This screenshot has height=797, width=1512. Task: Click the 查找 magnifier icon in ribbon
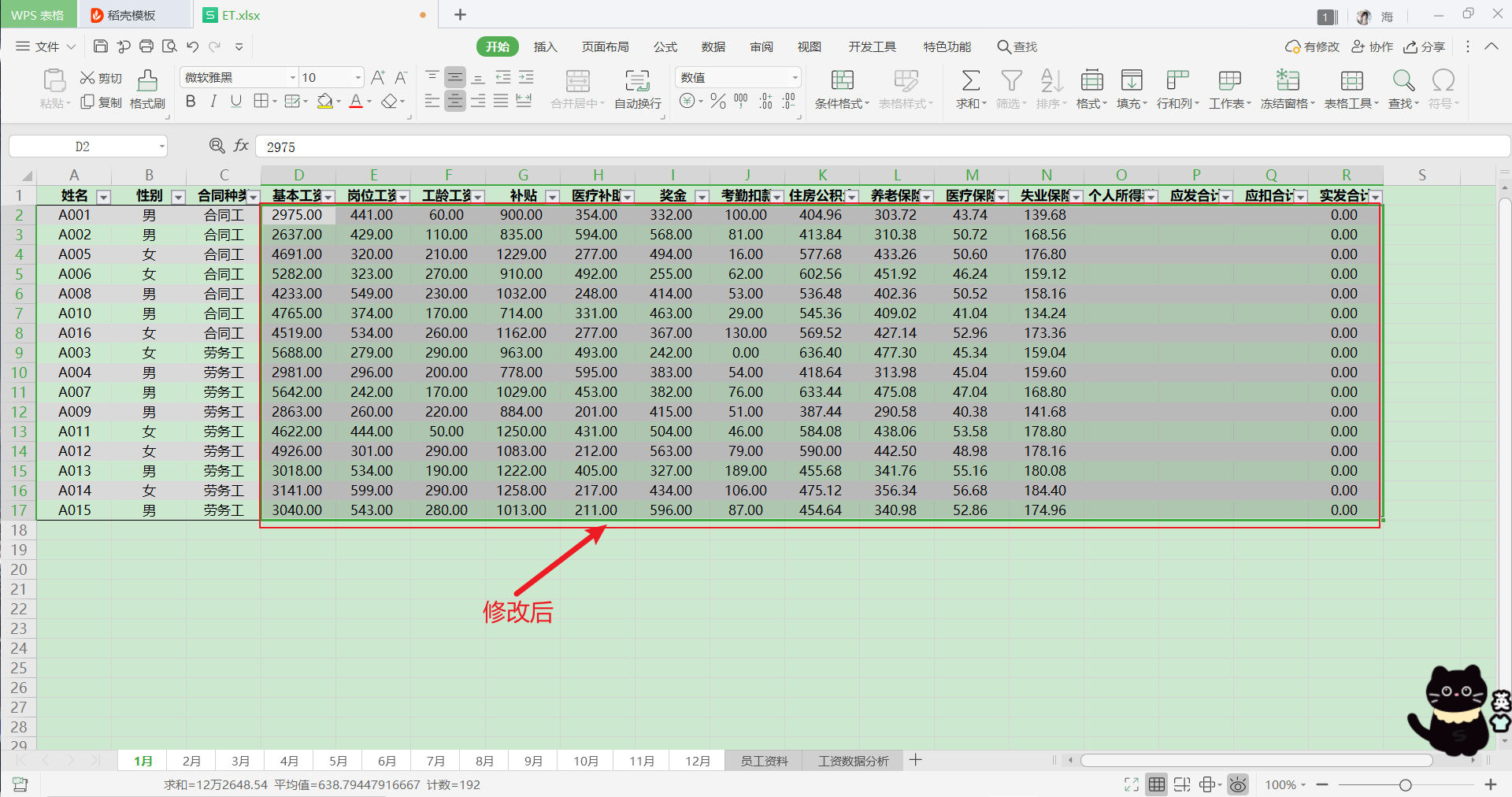click(1403, 80)
